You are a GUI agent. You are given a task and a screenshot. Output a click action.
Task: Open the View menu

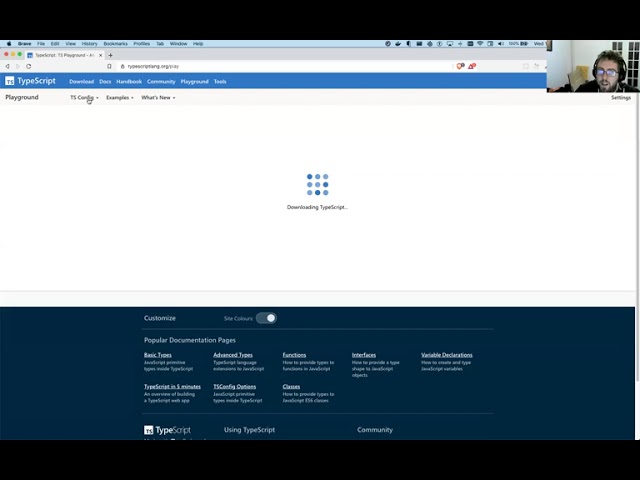tap(71, 44)
